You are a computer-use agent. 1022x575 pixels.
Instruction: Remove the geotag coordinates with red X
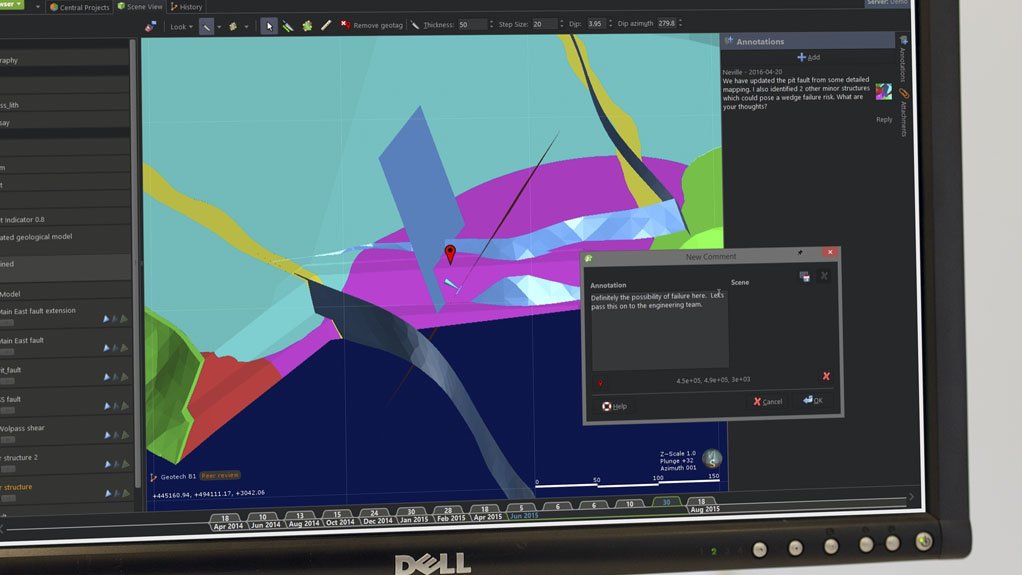tap(826, 376)
